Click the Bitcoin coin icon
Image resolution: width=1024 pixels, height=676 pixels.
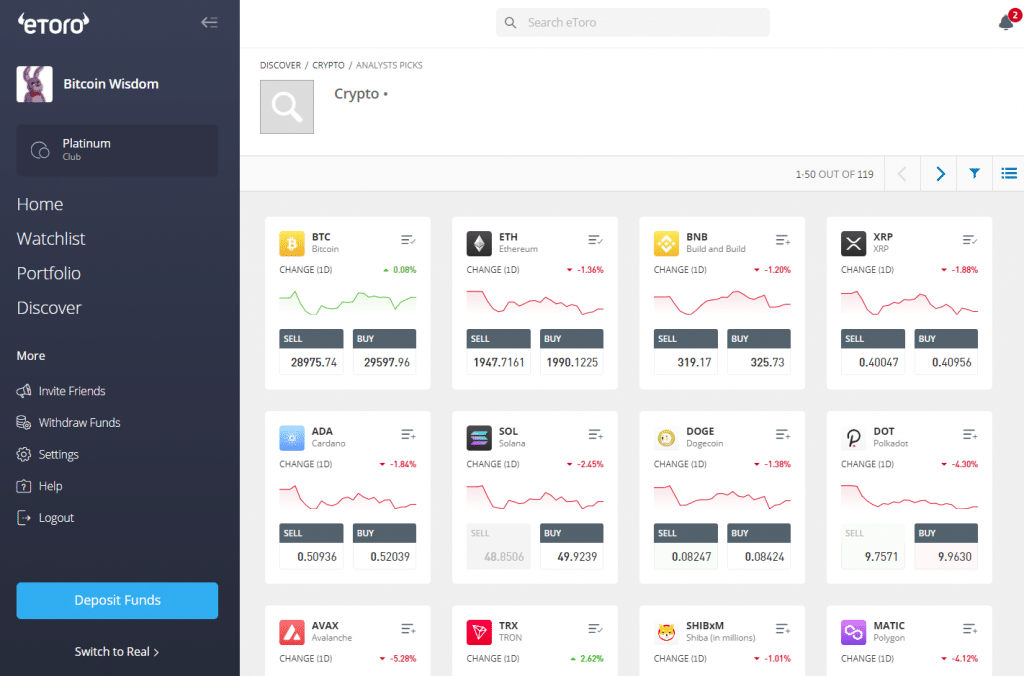(x=292, y=243)
